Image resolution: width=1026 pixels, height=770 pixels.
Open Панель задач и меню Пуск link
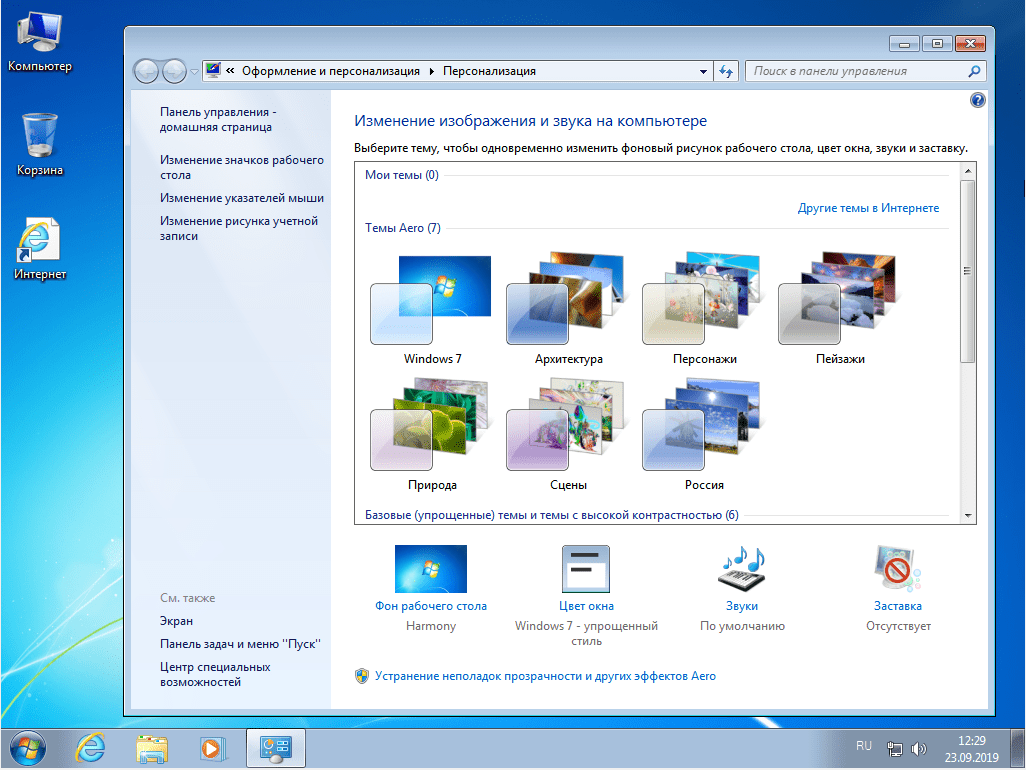[240, 644]
